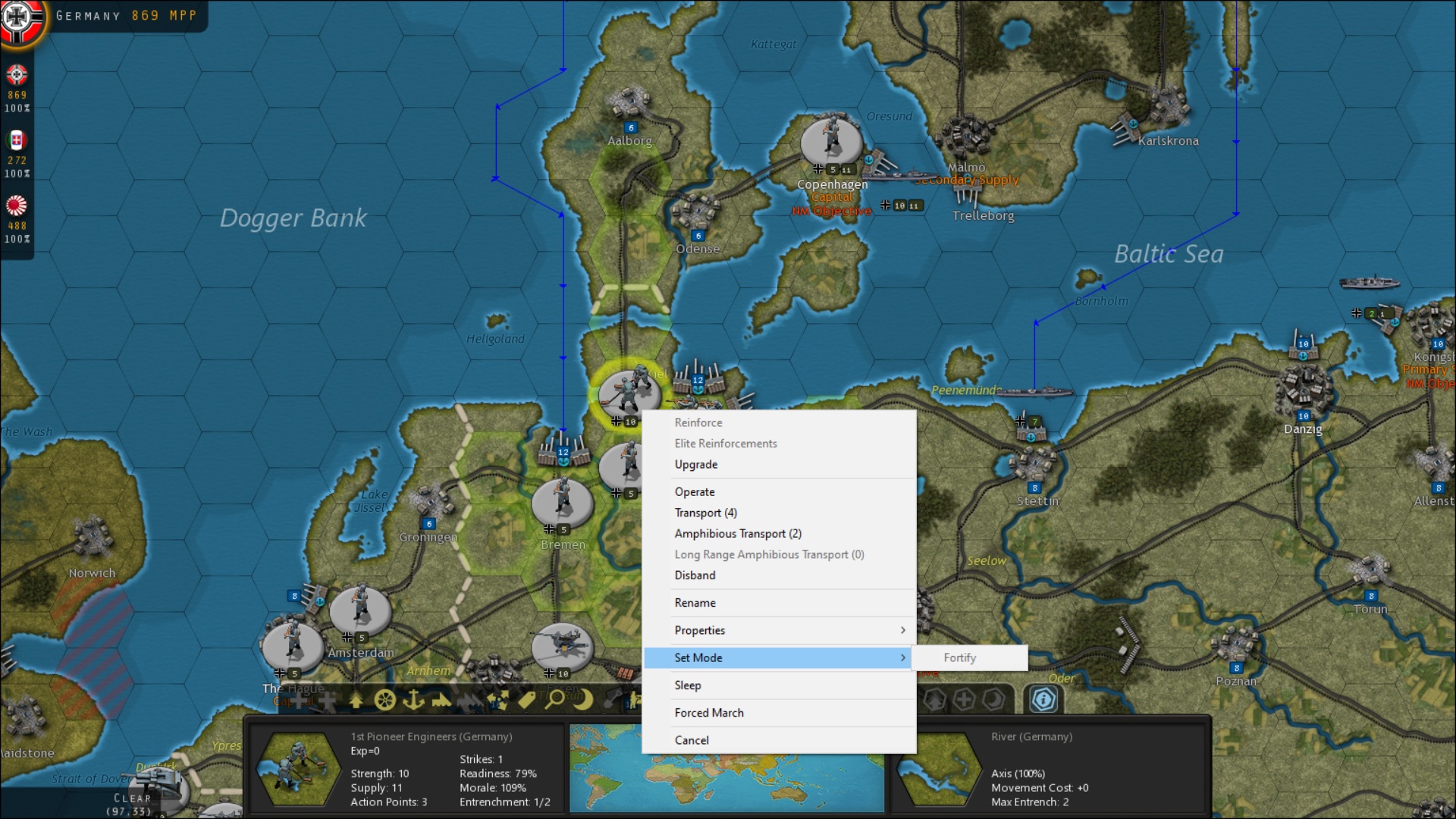Viewport: 1456px width, 819px height.
Task: Choose Disband from the context menu
Action: [x=695, y=575]
